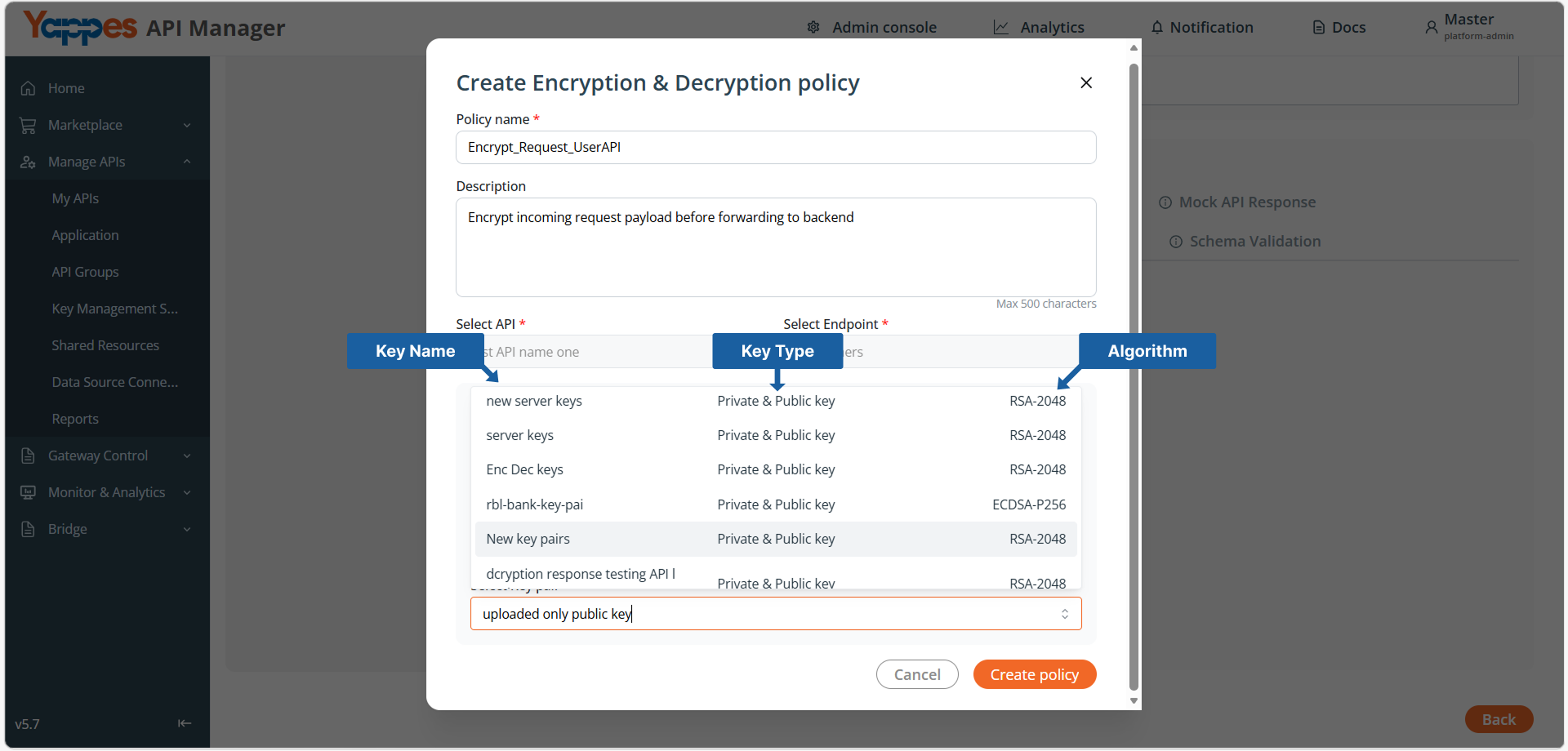The height and width of the screenshot is (751, 1568).
Task: Expand the Monitor & Analytics chevron
Action: tap(187, 492)
